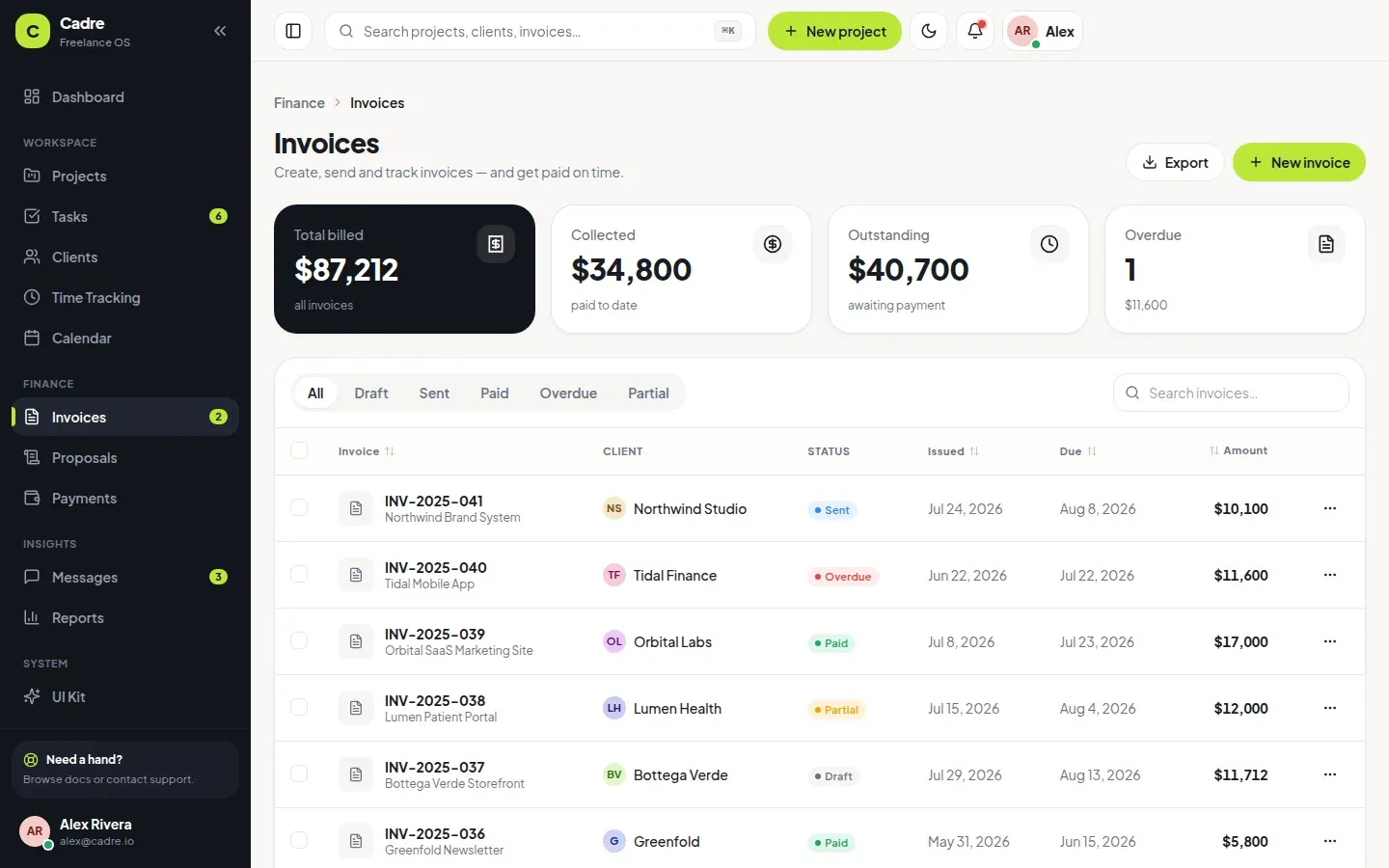1389x868 pixels.
Task: Click the clock icon on the Outstanding card
Action: coord(1049,244)
